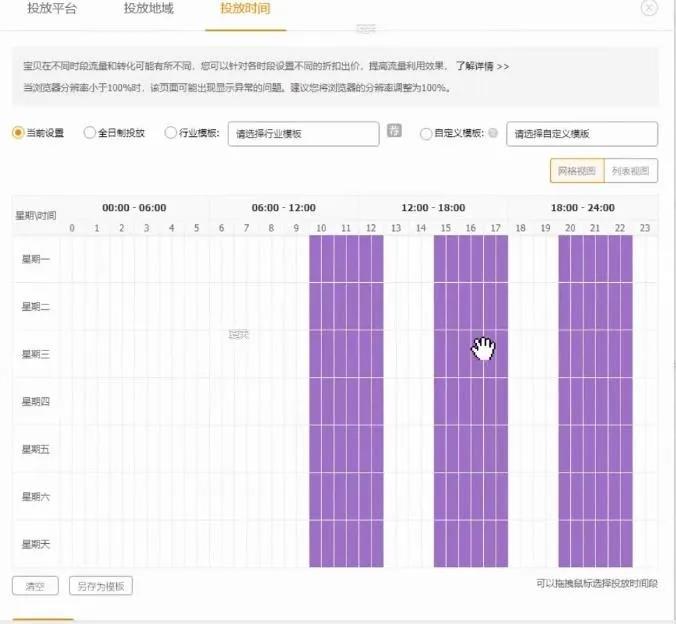Click the 18:00 - 24:00 column header
This screenshot has height=624, width=676.
(x=583, y=208)
